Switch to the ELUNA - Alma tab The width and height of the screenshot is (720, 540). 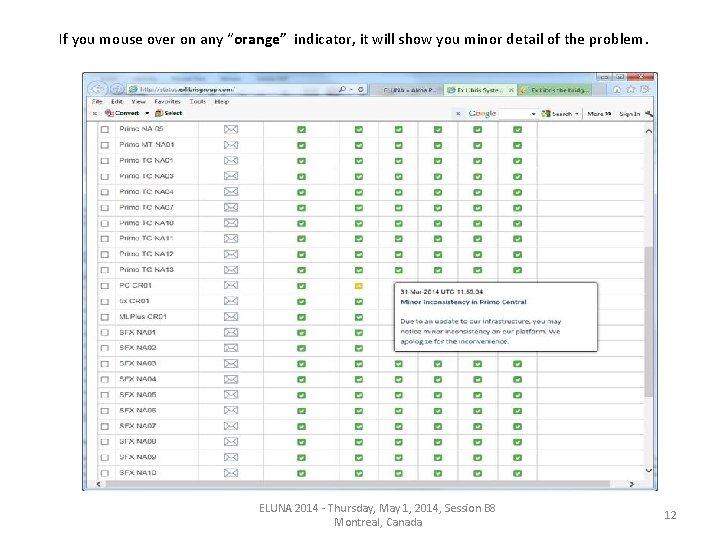click(407, 90)
